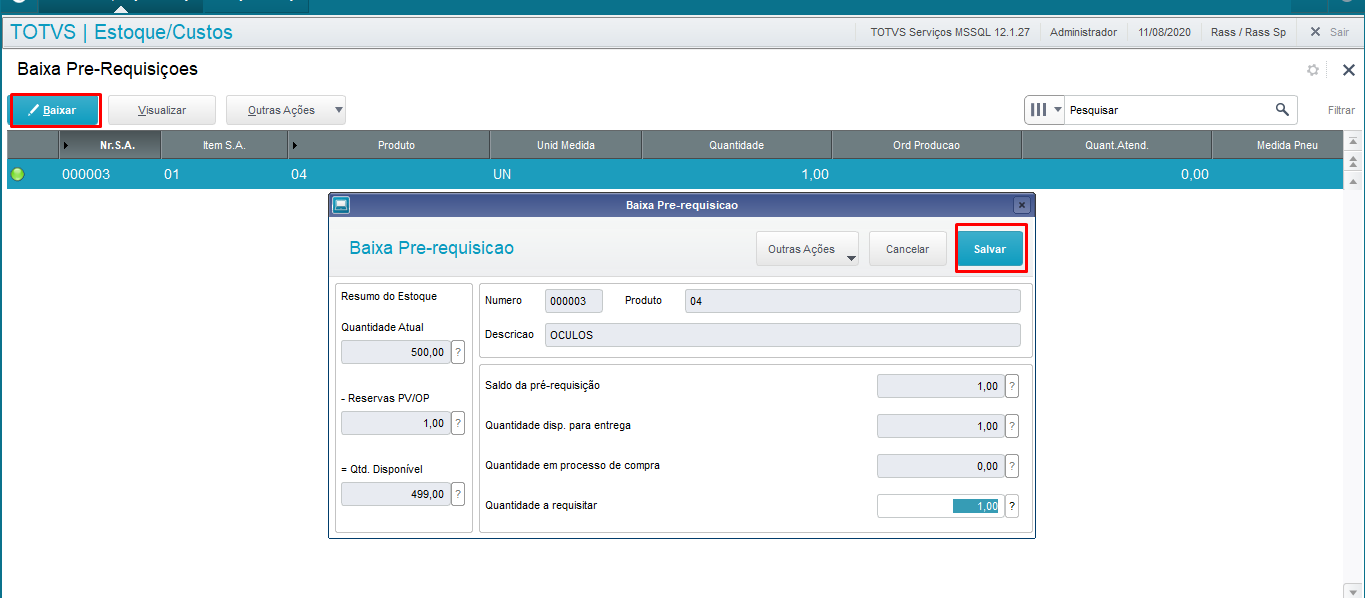Click the date 11/08/2020
Viewport: 1365px width, 598px height.
click(1165, 32)
